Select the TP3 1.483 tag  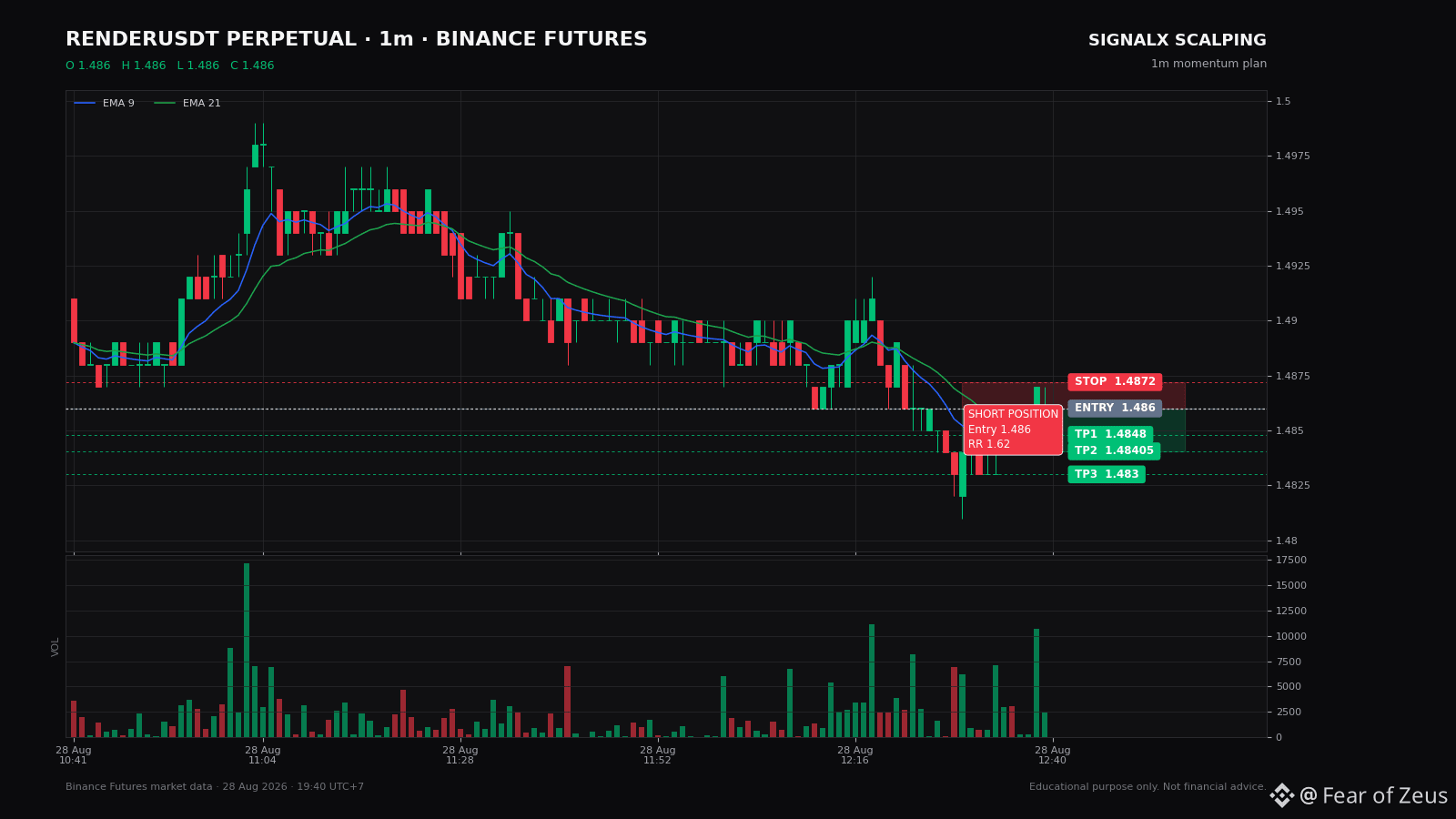point(1107,475)
